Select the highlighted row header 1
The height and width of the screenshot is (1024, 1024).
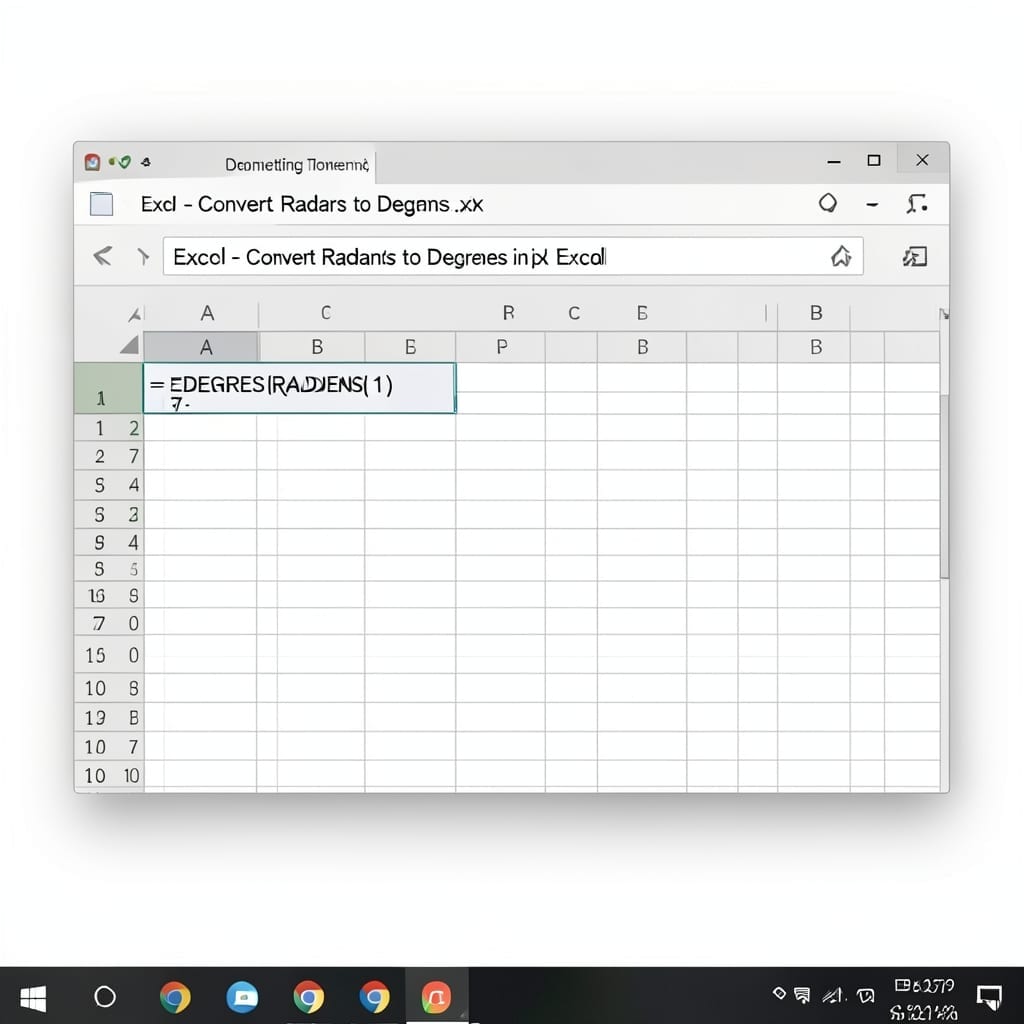[x=109, y=388]
